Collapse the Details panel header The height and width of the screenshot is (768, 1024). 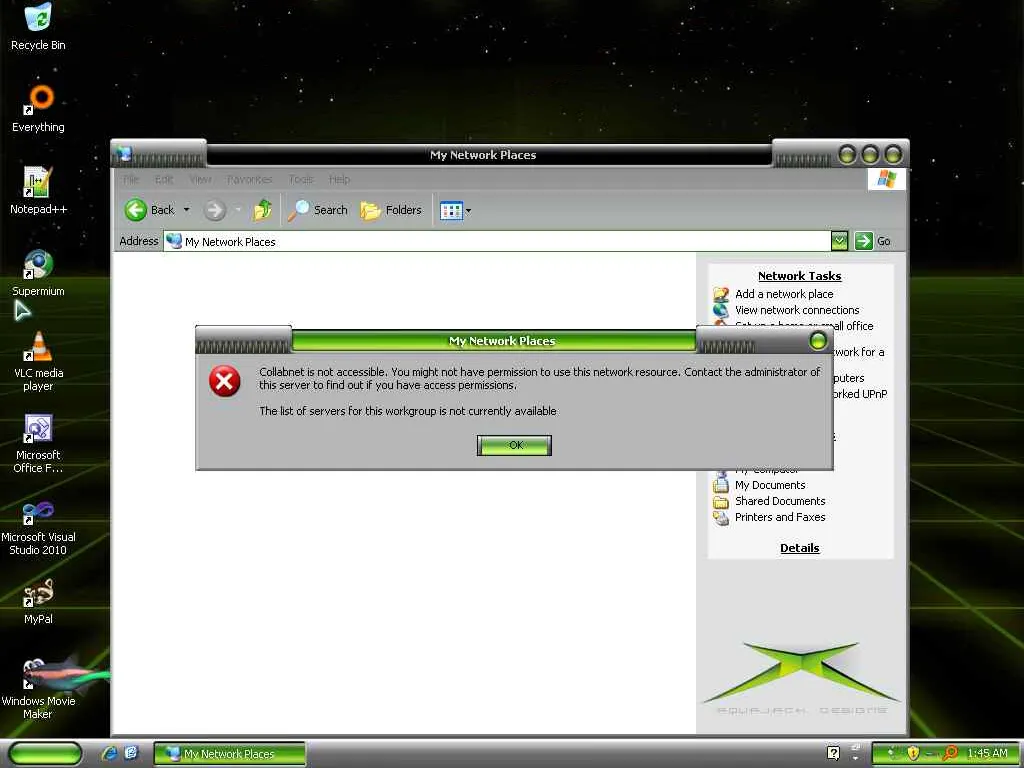799,548
